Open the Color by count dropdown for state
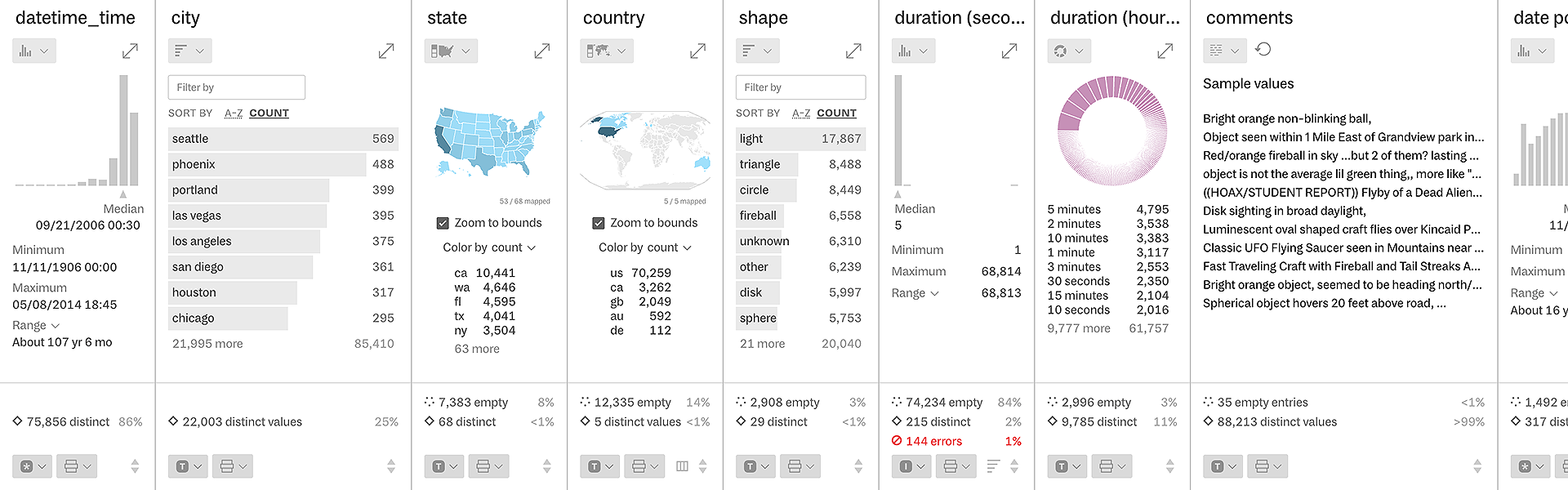1568x490 pixels. (488, 247)
